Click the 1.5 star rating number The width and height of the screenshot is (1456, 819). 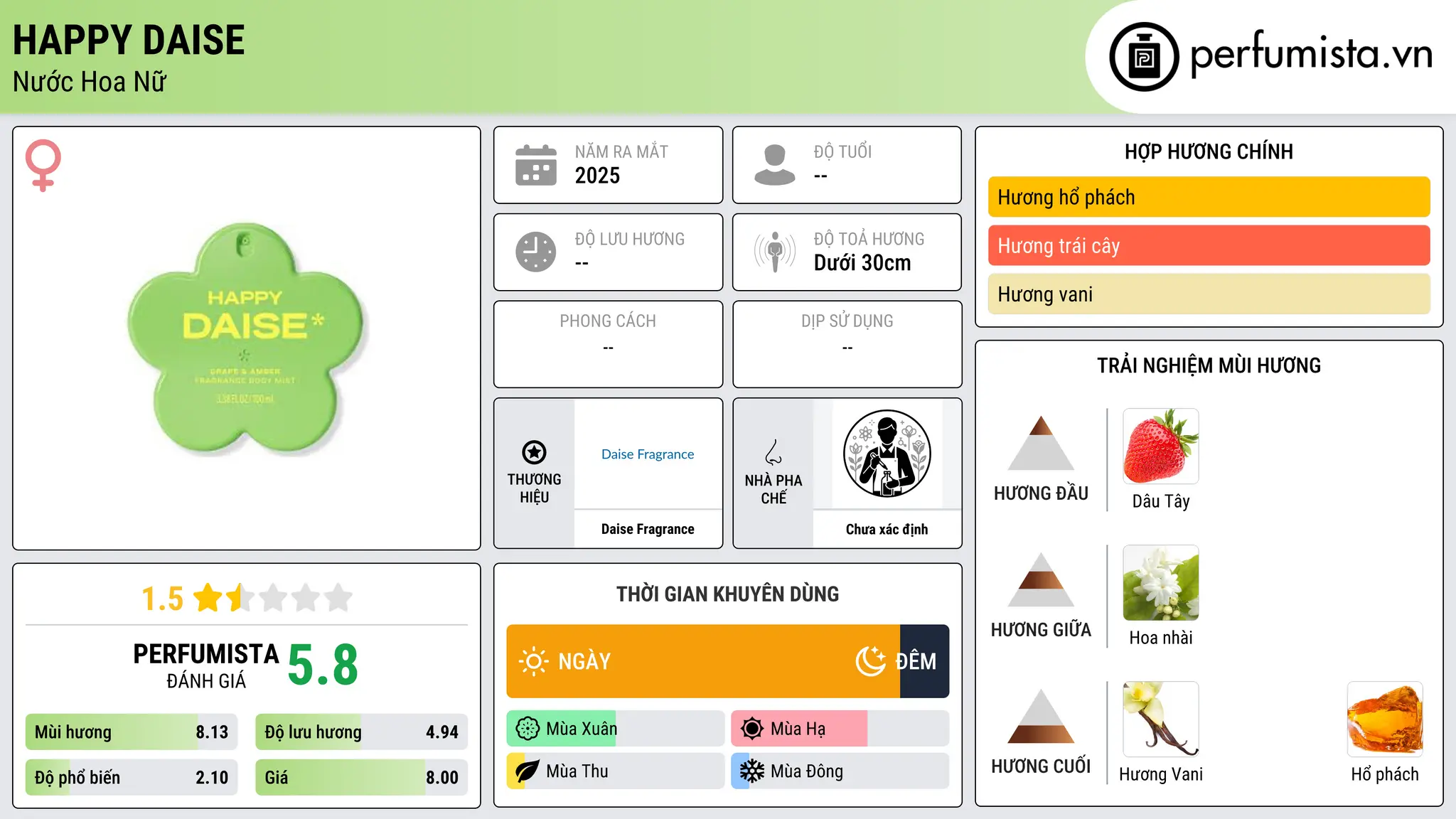coord(163,599)
